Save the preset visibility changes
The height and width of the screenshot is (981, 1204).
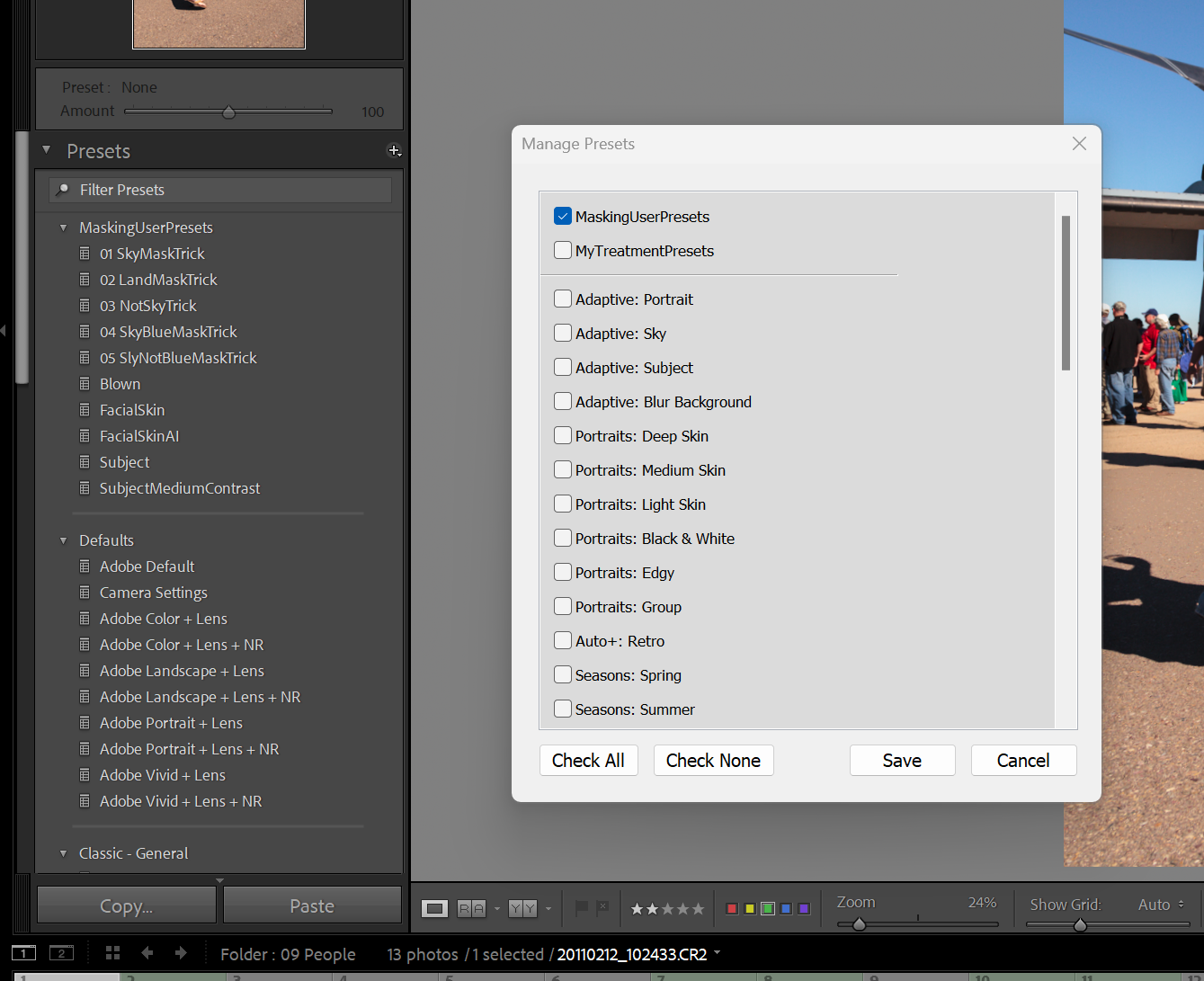point(902,760)
